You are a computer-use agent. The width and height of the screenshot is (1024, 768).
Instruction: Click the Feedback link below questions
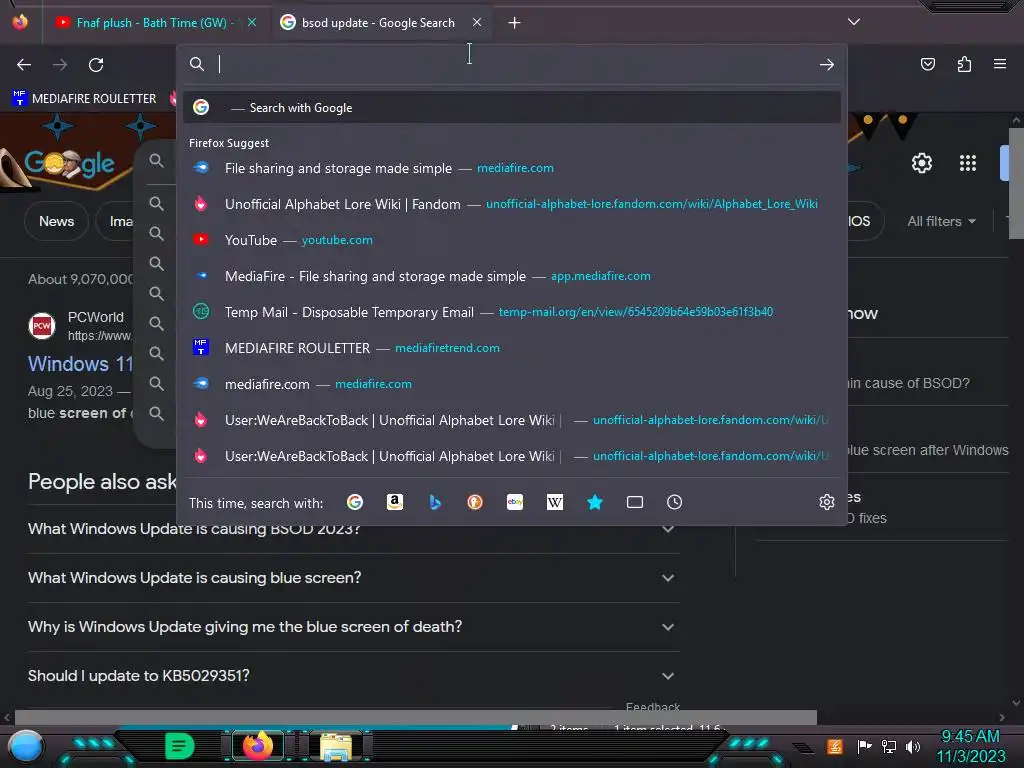pos(652,707)
